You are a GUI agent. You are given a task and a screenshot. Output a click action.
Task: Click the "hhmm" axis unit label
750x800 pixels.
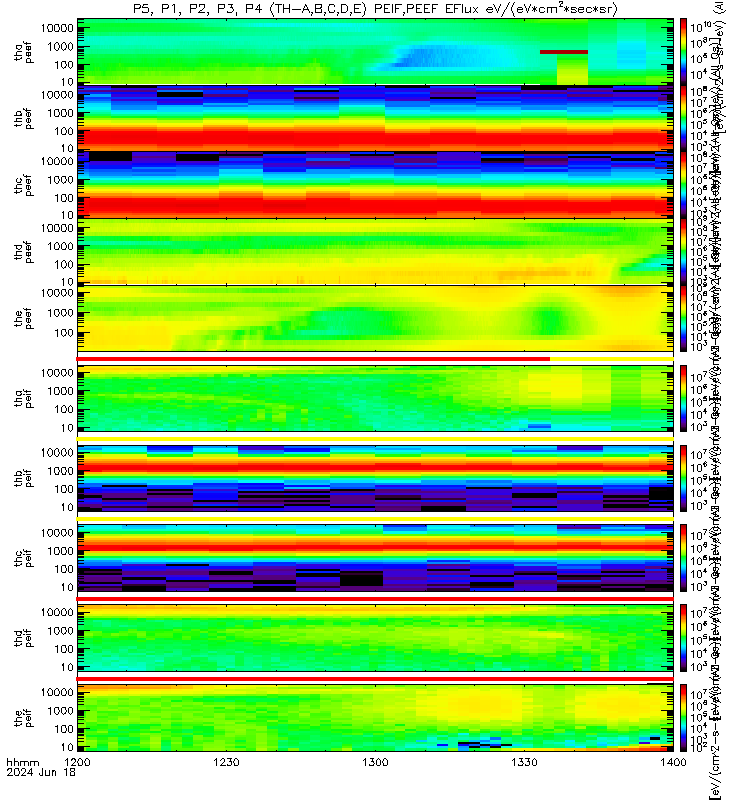click(x=22, y=762)
